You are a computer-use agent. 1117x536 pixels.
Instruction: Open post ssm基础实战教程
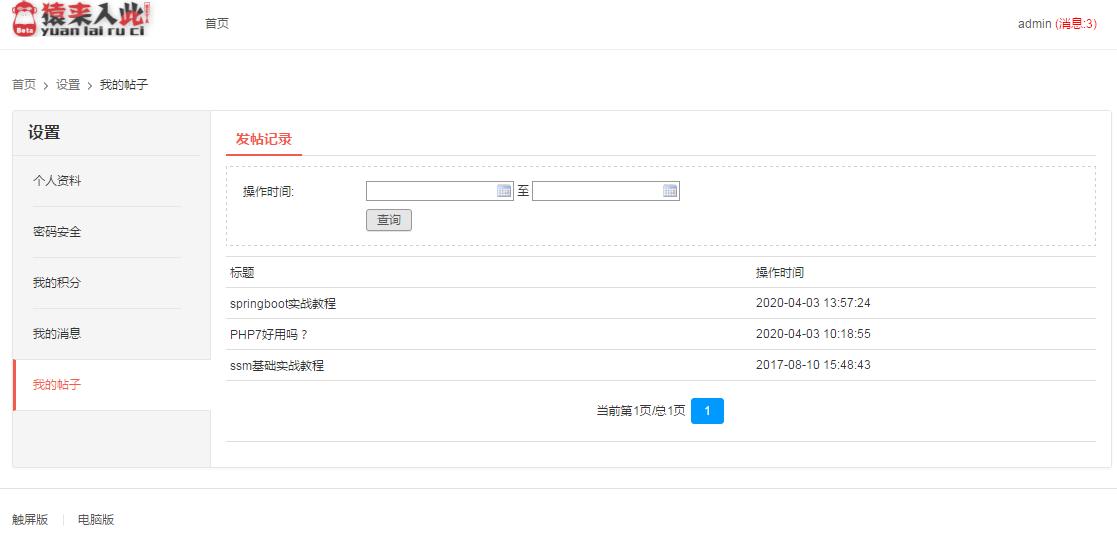coord(277,366)
